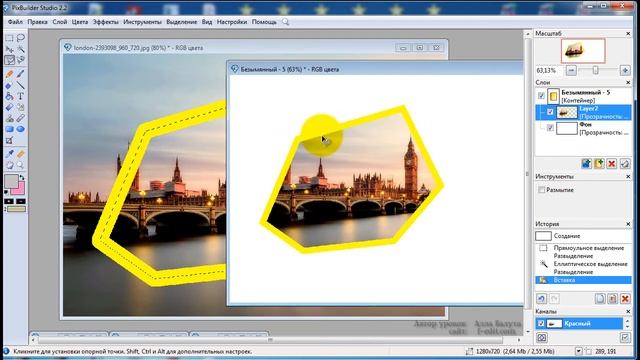Select the Magic wand tool
The image size is (640, 360).
pyautogui.click(x=20, y=49)
